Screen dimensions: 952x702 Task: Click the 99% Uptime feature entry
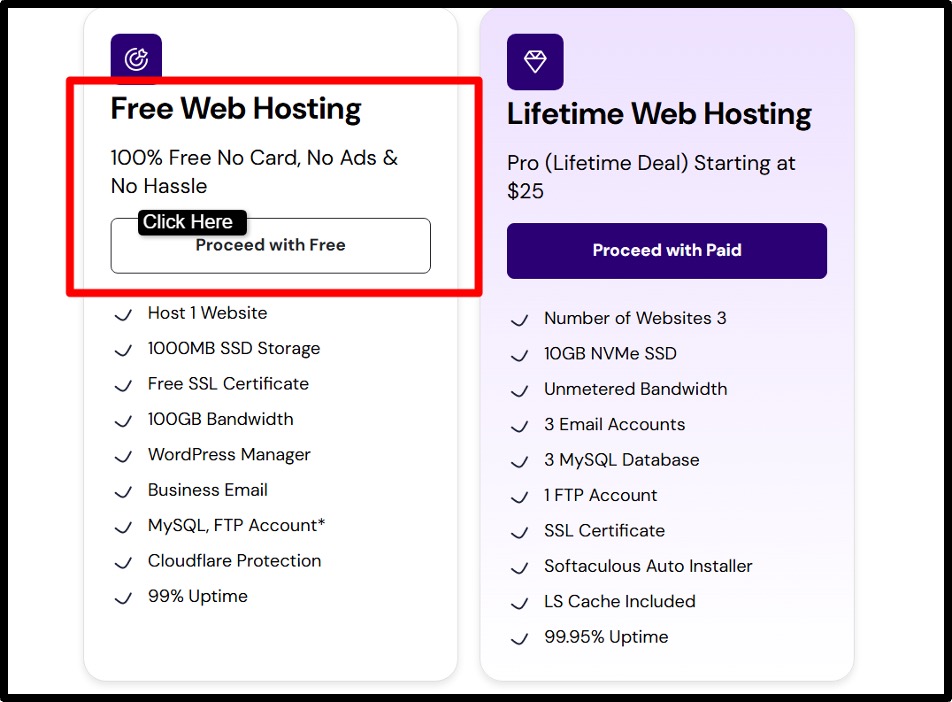198,596
